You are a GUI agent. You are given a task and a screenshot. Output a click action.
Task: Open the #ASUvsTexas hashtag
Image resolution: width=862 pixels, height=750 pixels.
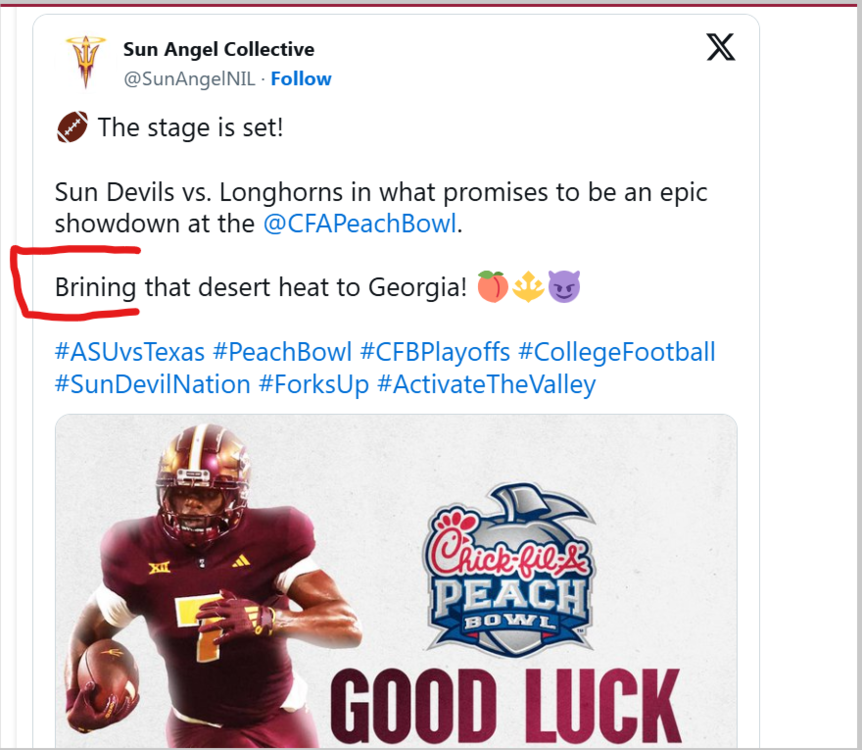pyautogui.click(x=130, y=352)
